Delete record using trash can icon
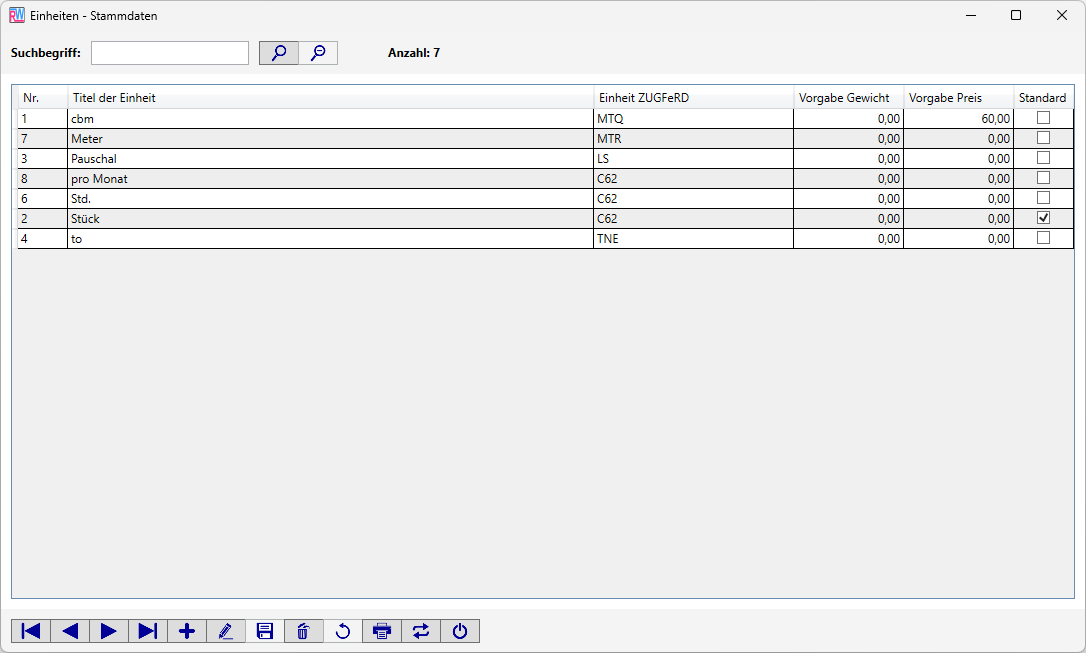Screen dimensions: 1086x653 (304, 631)
